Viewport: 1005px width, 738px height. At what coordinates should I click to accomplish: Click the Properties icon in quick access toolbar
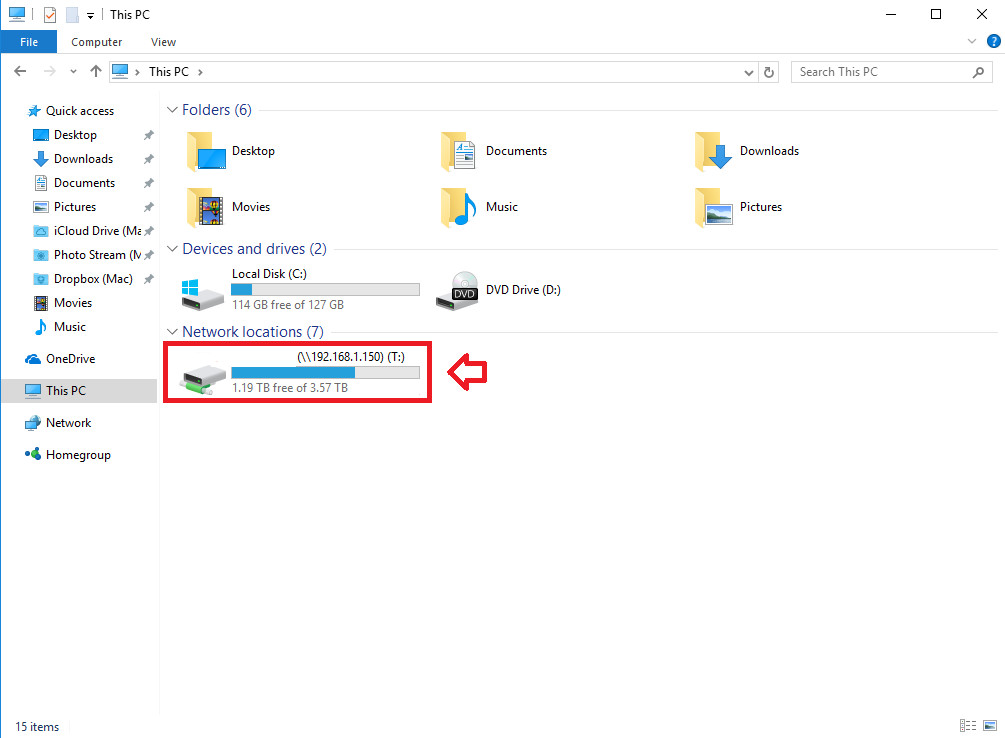point(50,15)
